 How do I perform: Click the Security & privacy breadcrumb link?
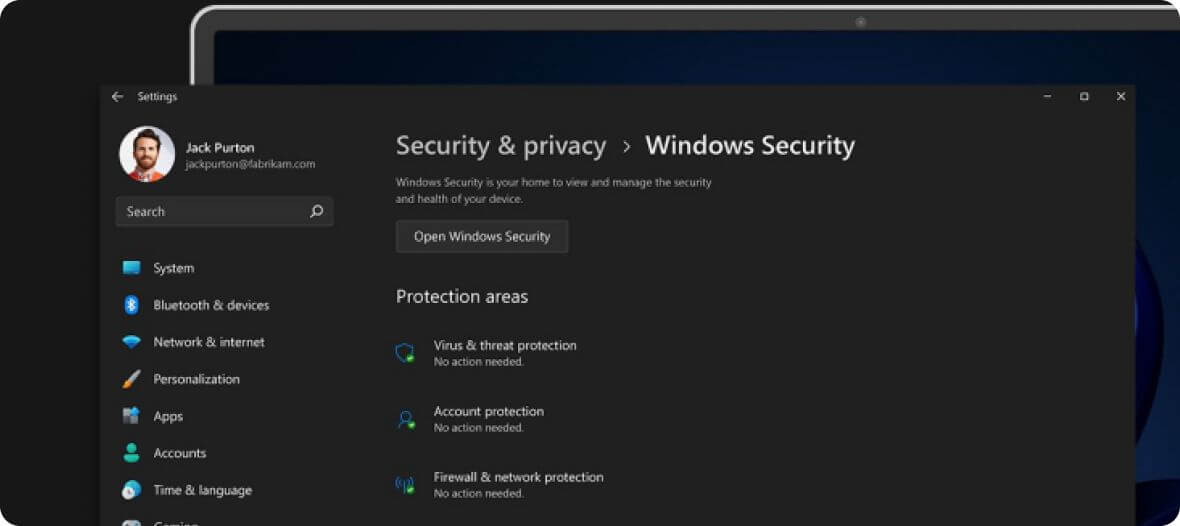click(501, 146)
